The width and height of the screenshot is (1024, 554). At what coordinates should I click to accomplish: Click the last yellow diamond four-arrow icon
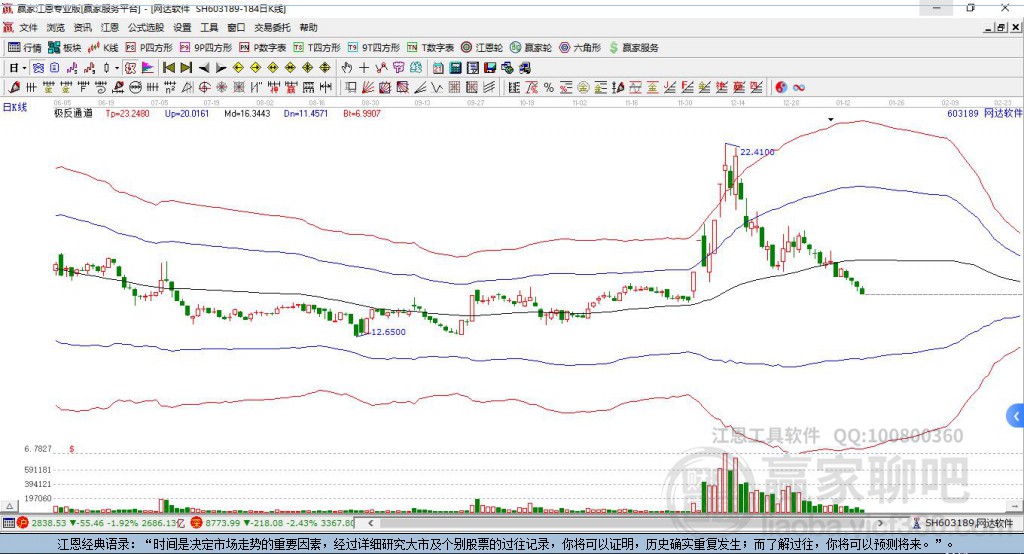coord(325,68)
